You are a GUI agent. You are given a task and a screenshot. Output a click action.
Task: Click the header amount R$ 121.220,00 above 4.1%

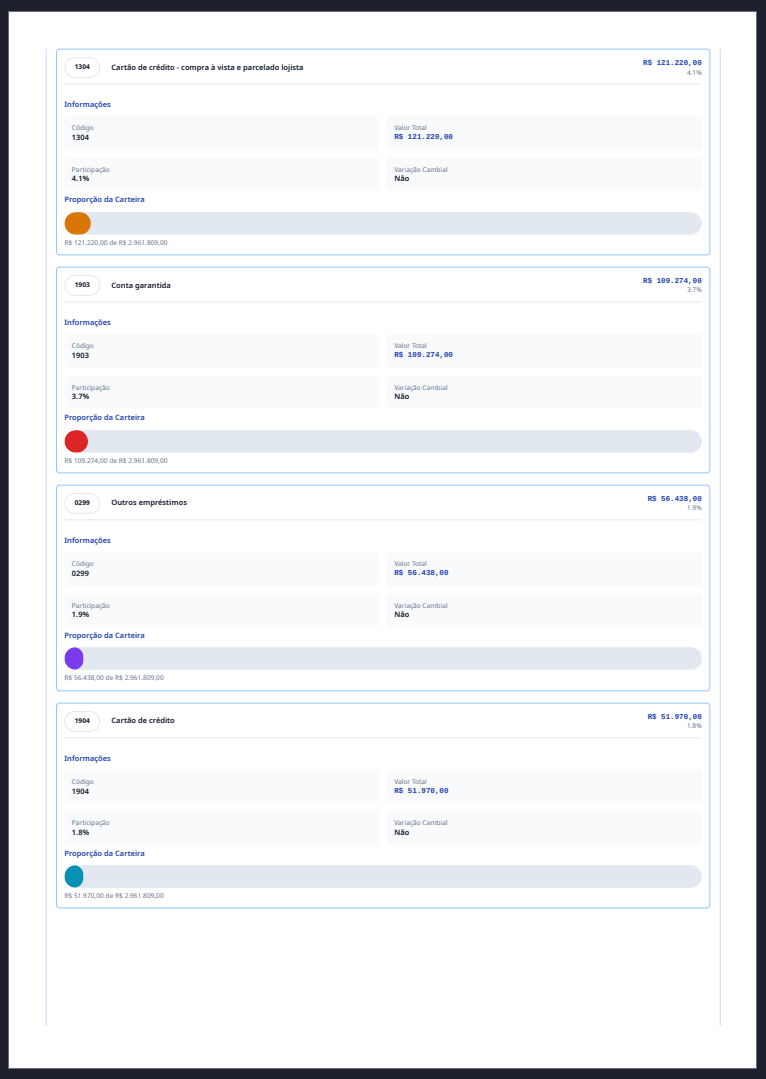coord(672,63)
